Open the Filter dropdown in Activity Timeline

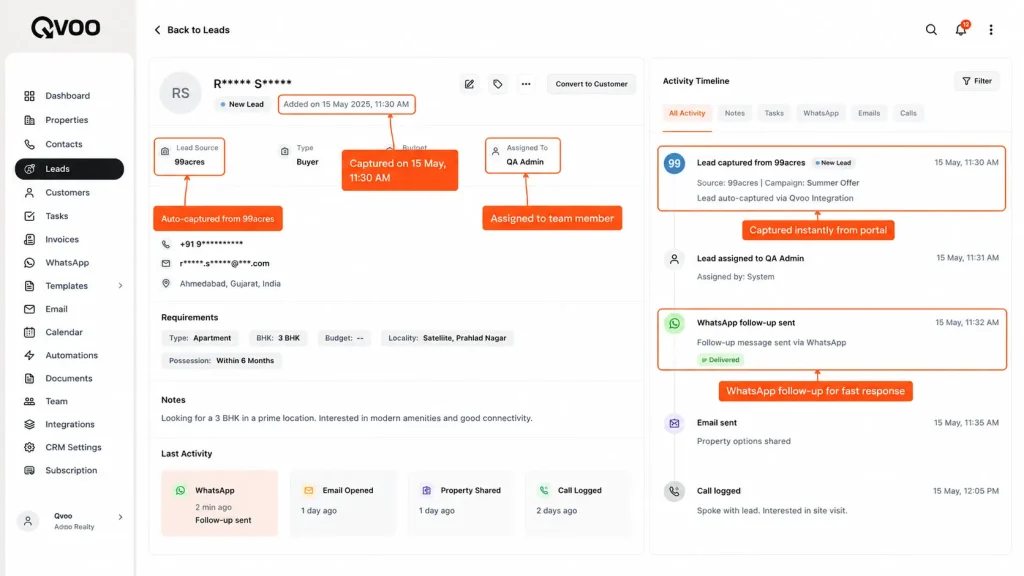pyautogui.click(x=977, y=81)
